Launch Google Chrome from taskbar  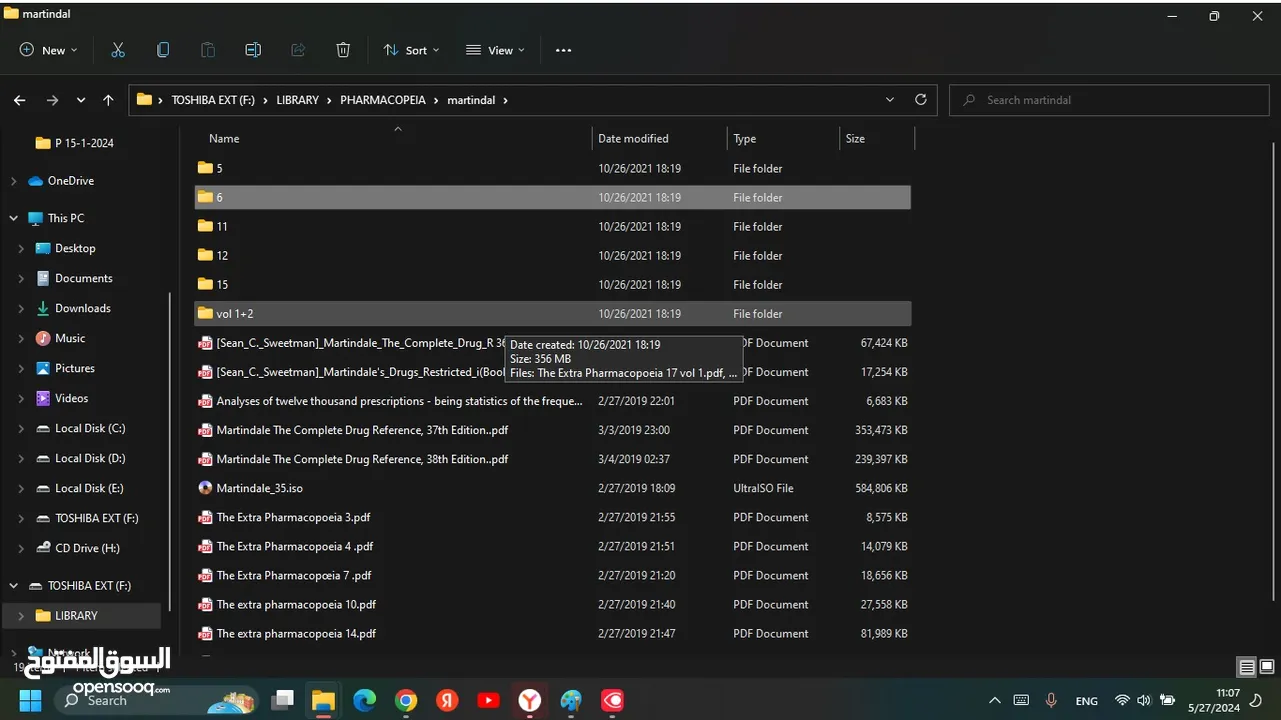405,700
